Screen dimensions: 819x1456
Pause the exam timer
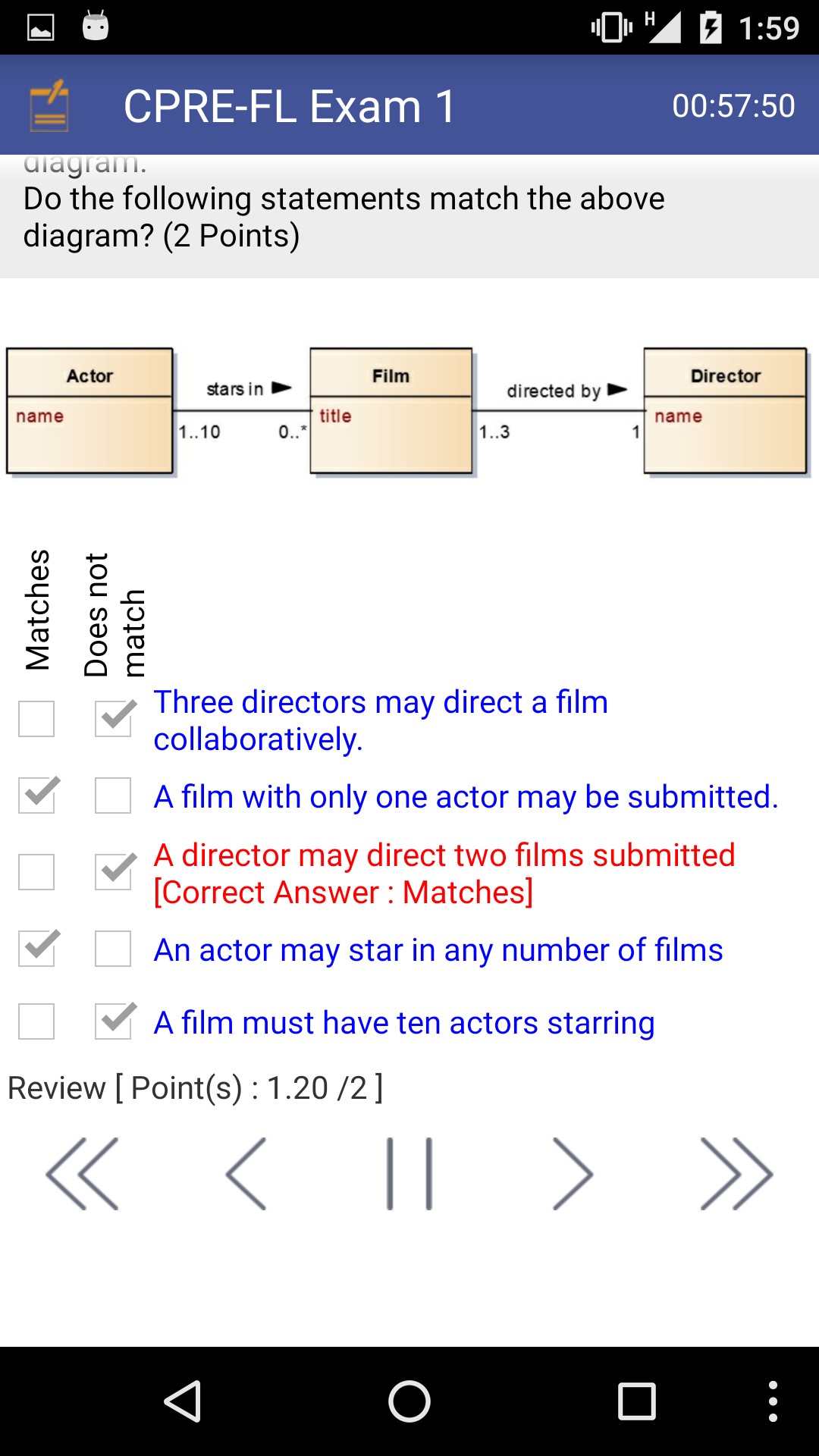pos(409,1173)
